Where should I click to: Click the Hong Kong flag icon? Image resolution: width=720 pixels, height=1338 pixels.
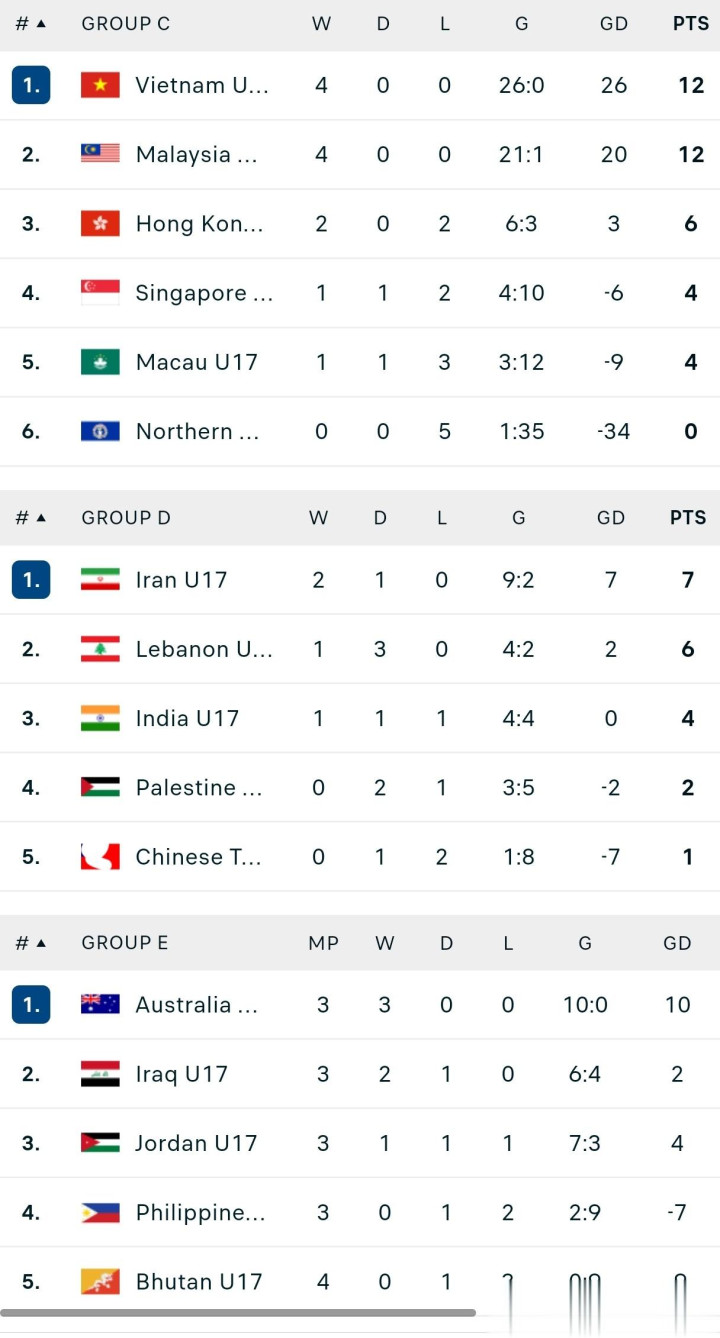coord(100,223)
